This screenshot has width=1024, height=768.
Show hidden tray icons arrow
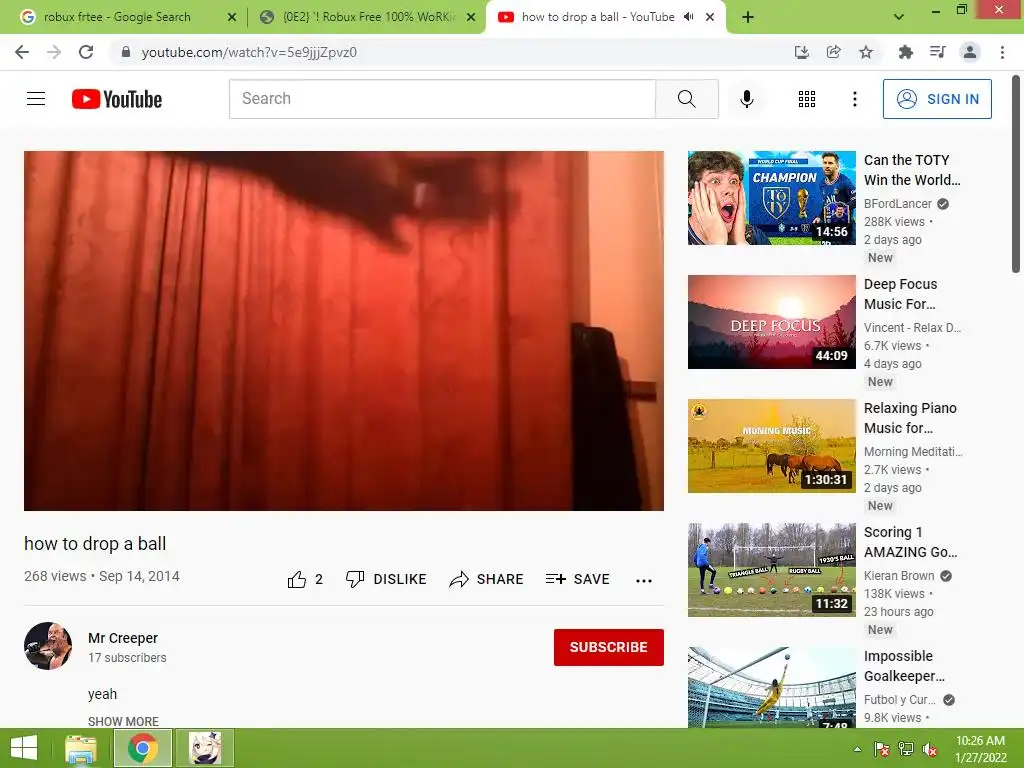tap(857, 749)
